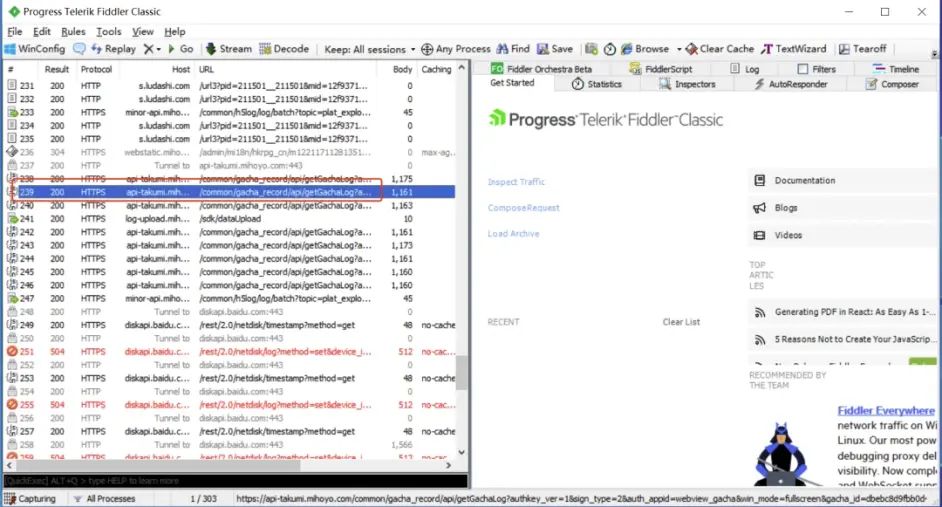This screenshot has height=507, width=942.
Task: Click the comment speech bubble icon
Action: (79, 49)
